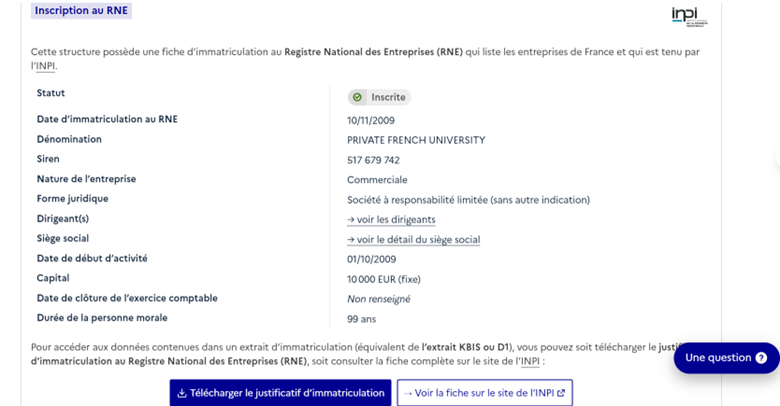780x406 pixels.
Task: Download the justificatif d'immatriculation
Action: point(279,393)
